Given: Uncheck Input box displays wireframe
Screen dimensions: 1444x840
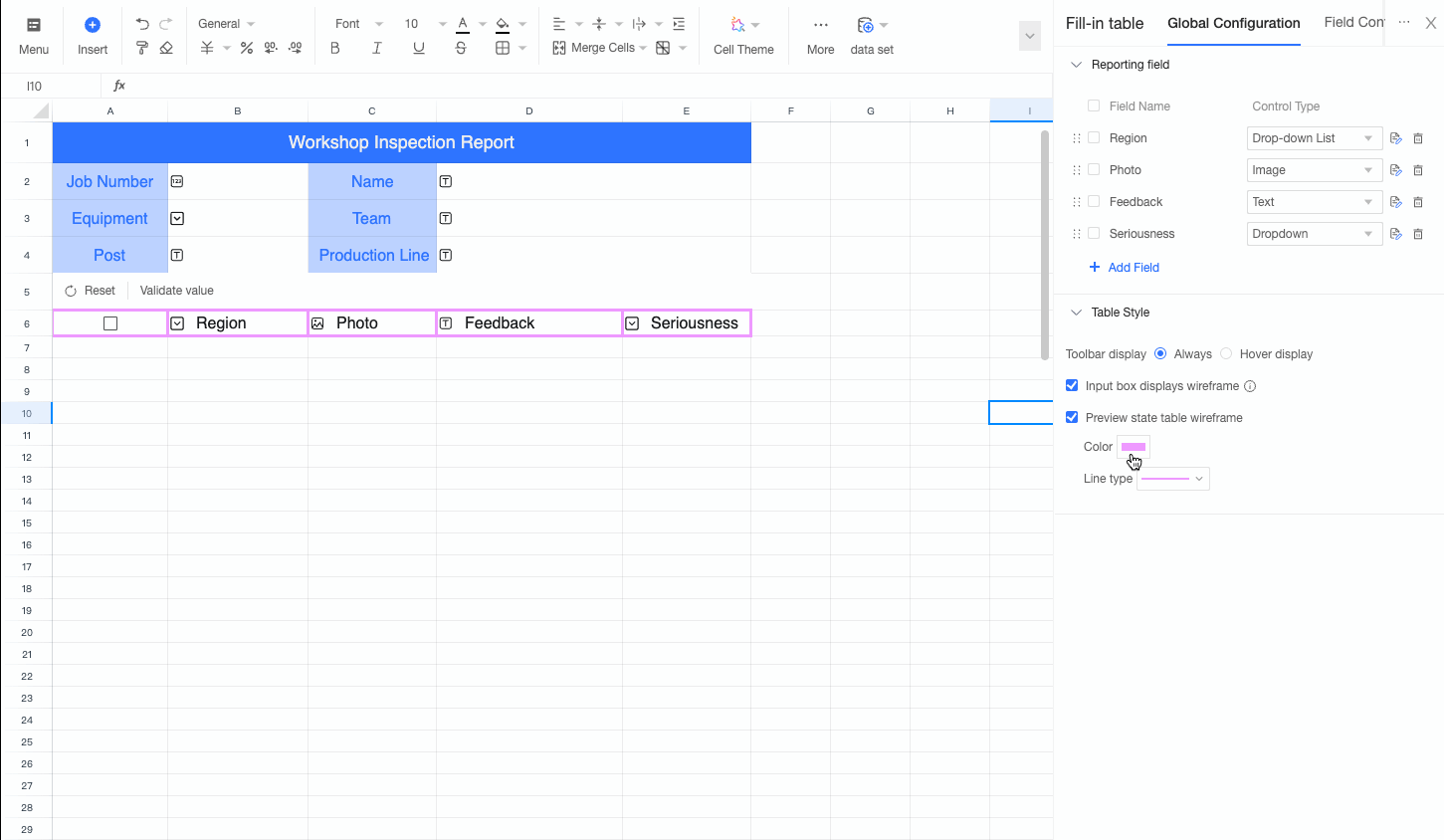Looking at the screenshot, I should [1072, 385].
